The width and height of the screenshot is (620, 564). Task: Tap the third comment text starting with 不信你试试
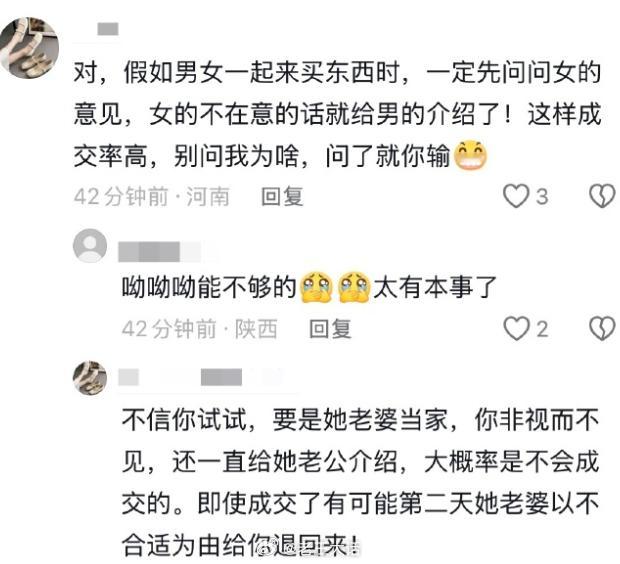360,483
